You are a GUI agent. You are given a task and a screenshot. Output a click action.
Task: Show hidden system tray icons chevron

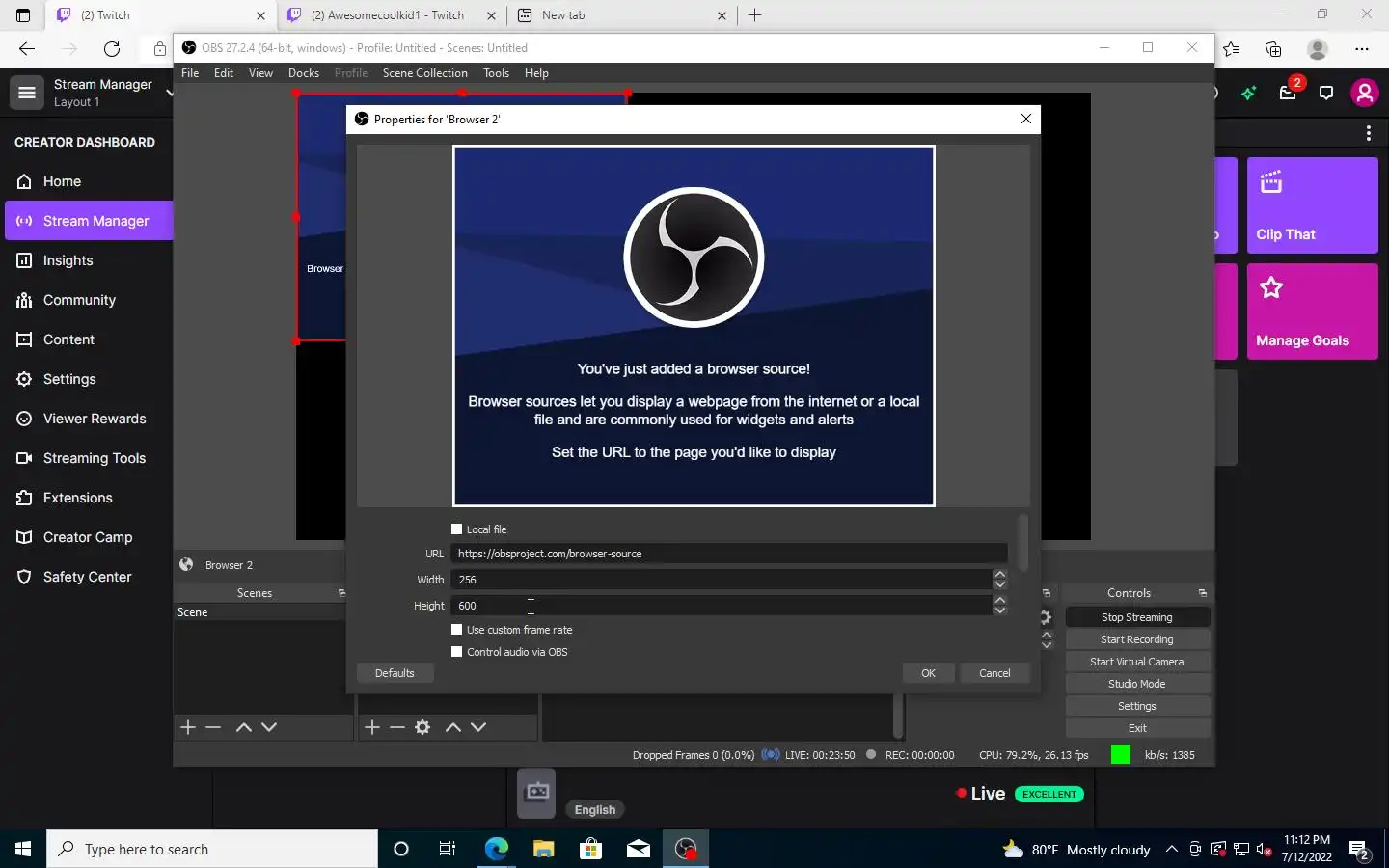coord(1171,850)
